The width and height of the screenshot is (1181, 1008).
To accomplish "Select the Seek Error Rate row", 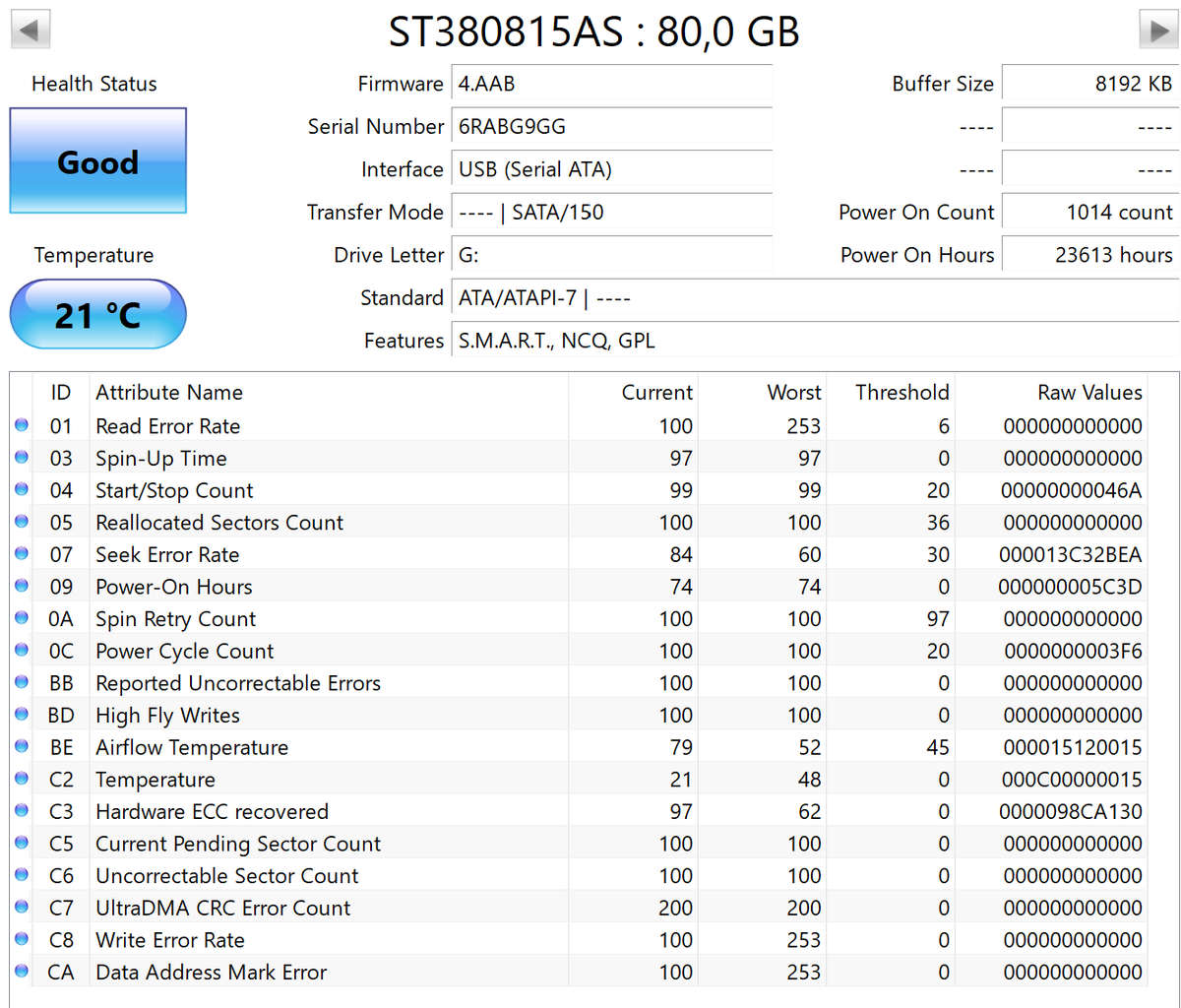I will (x=295, y=554).
